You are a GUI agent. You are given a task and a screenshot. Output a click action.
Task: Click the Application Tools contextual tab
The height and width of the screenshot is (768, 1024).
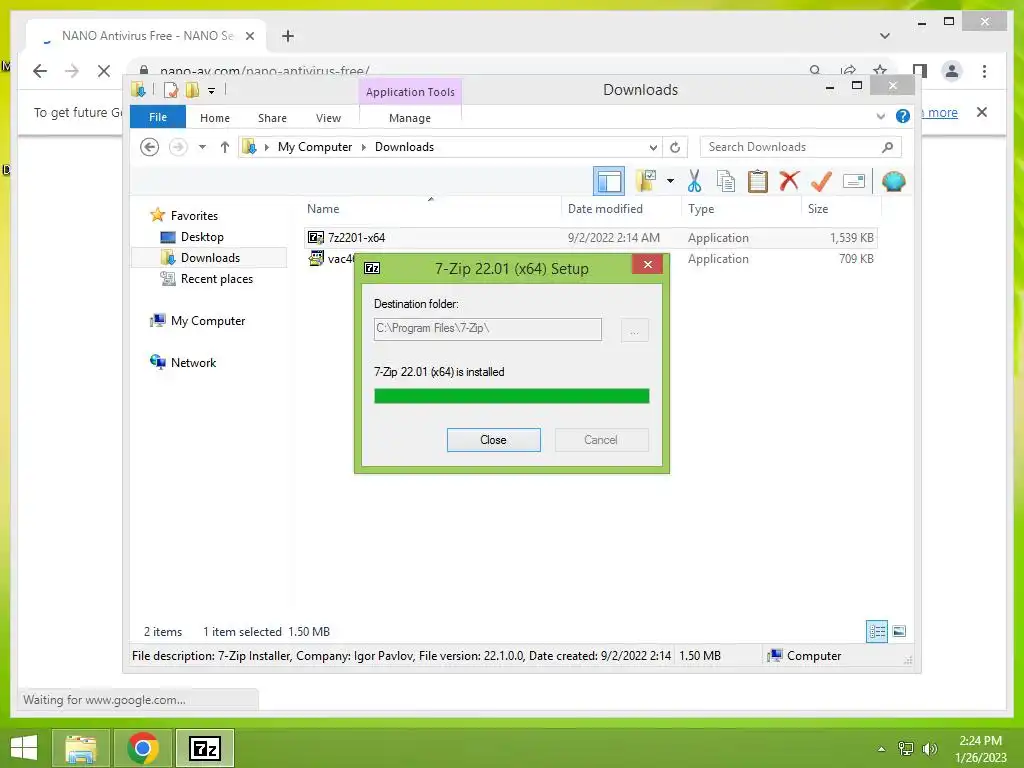point(409,91)
